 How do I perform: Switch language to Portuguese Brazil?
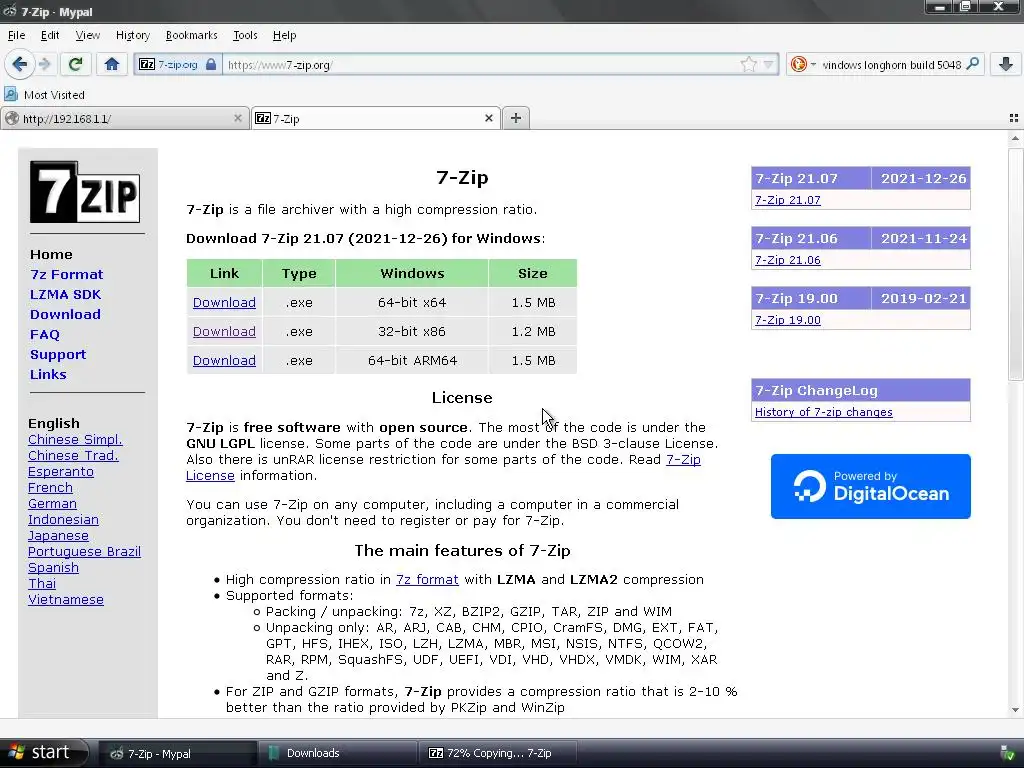click(84, 551)
